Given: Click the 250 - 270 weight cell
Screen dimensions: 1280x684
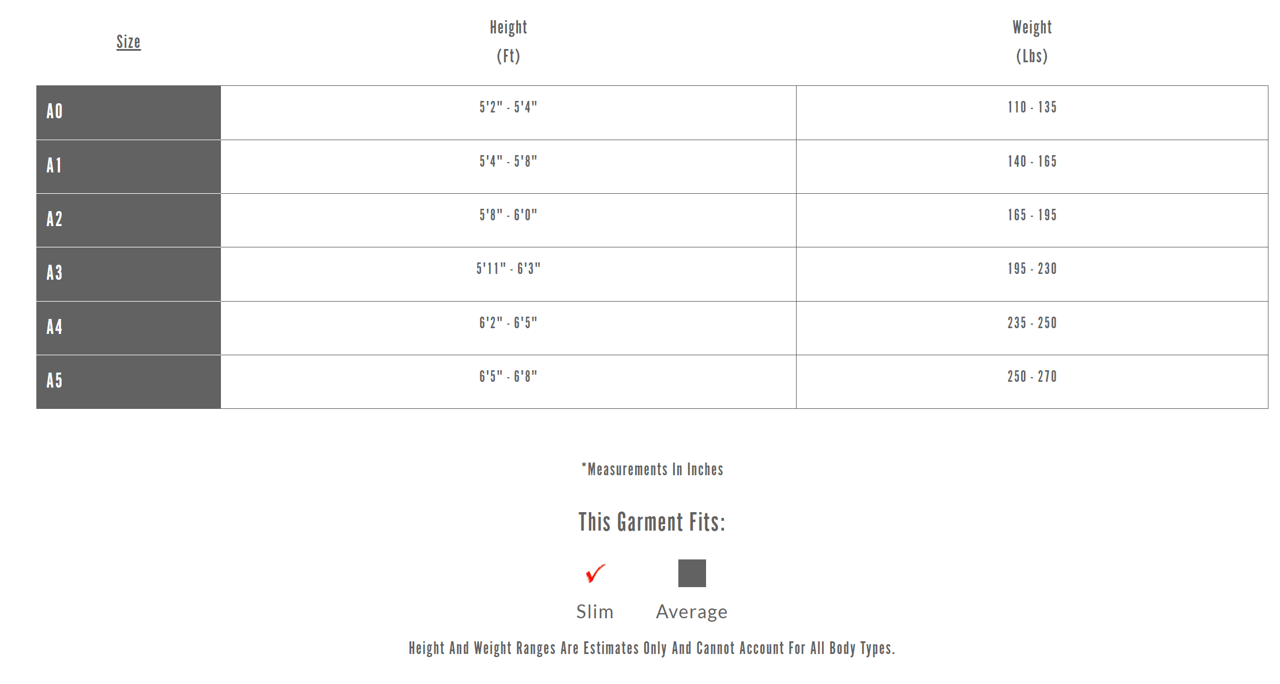Looking at the screenshot, I should click(x=1032, y=377).
